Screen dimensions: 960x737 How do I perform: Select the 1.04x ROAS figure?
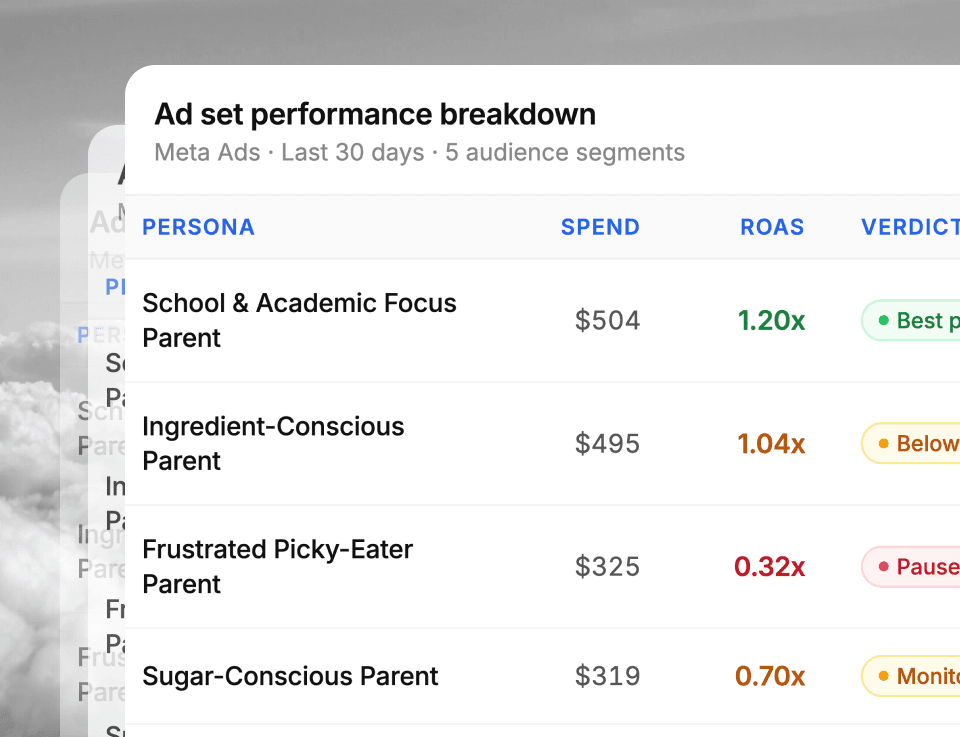tap(771, 444)
